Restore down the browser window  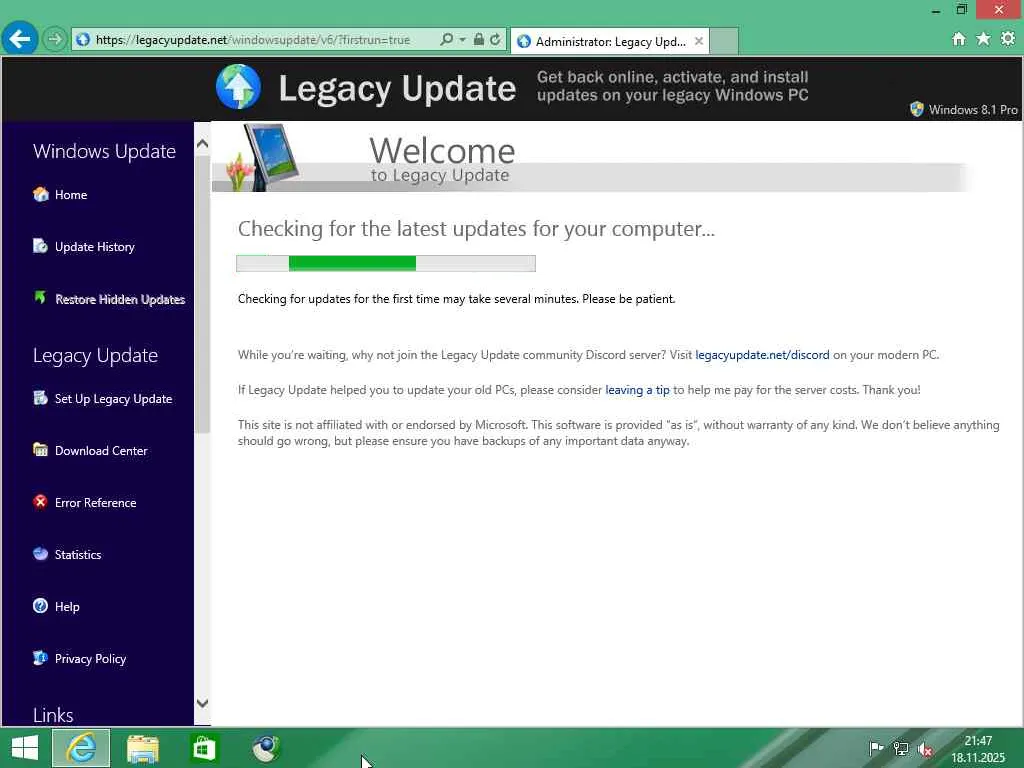[961, 9]
